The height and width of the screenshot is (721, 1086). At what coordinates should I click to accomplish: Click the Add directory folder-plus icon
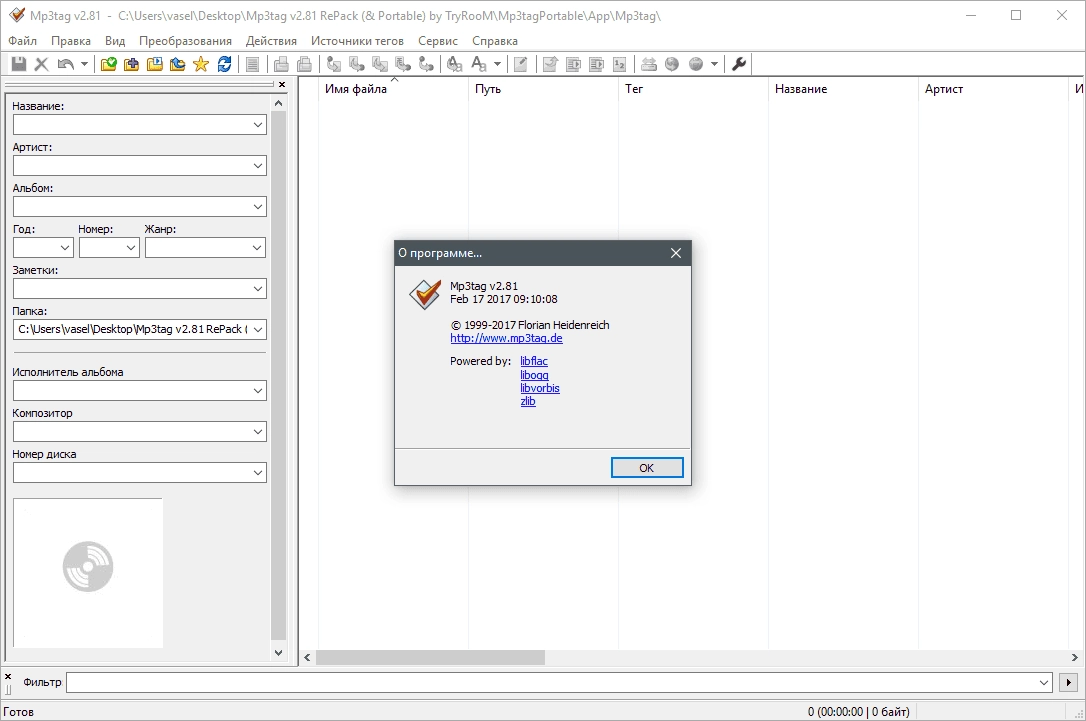132,64
